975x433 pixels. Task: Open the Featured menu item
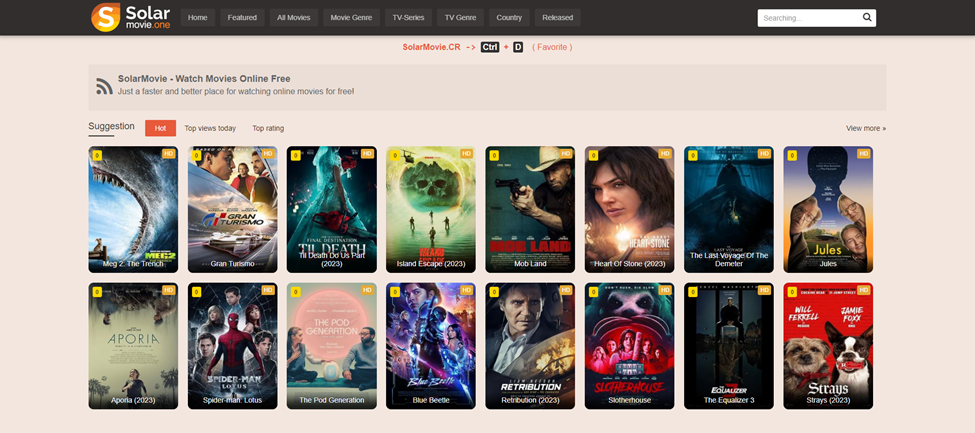(242, 17)
